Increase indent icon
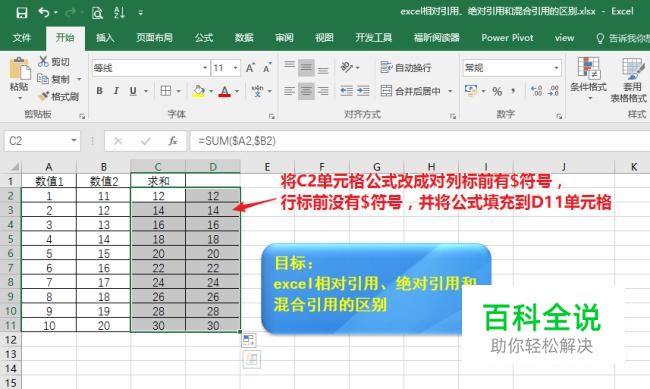Viewport: 650px width, 389px height. (363, 91)
